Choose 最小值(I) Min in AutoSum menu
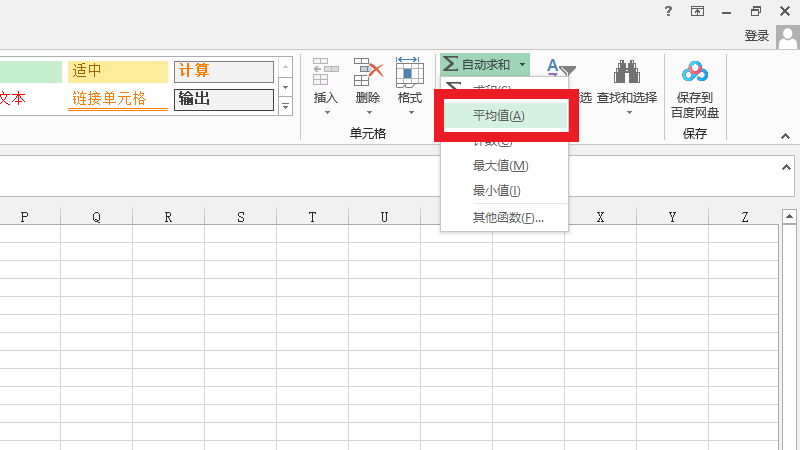 click(497, 191)
